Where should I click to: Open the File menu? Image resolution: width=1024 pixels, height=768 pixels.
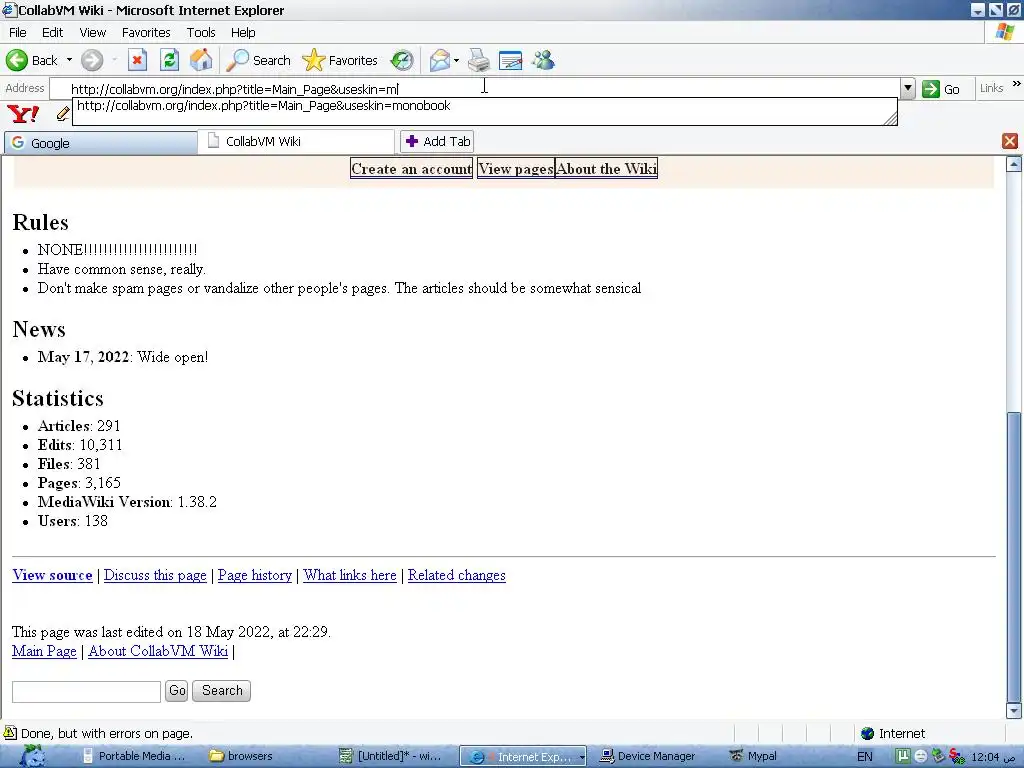[18, 33]
